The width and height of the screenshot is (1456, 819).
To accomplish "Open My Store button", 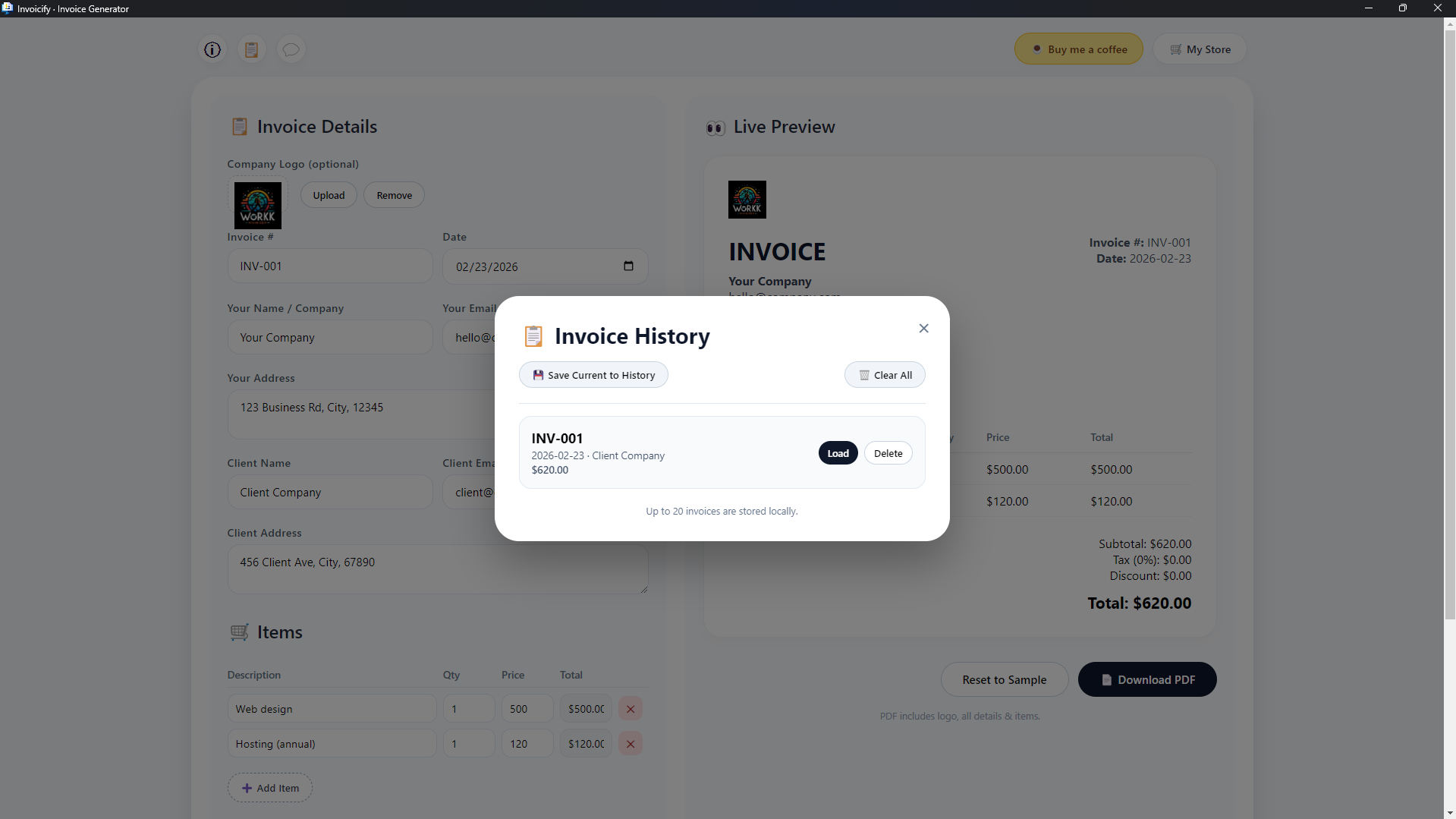I will (x=1200, y=49).
